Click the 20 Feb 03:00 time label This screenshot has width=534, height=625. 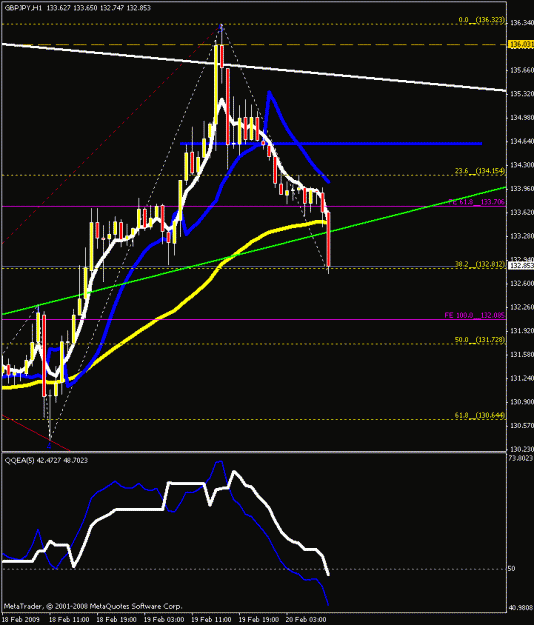[306, 619]
